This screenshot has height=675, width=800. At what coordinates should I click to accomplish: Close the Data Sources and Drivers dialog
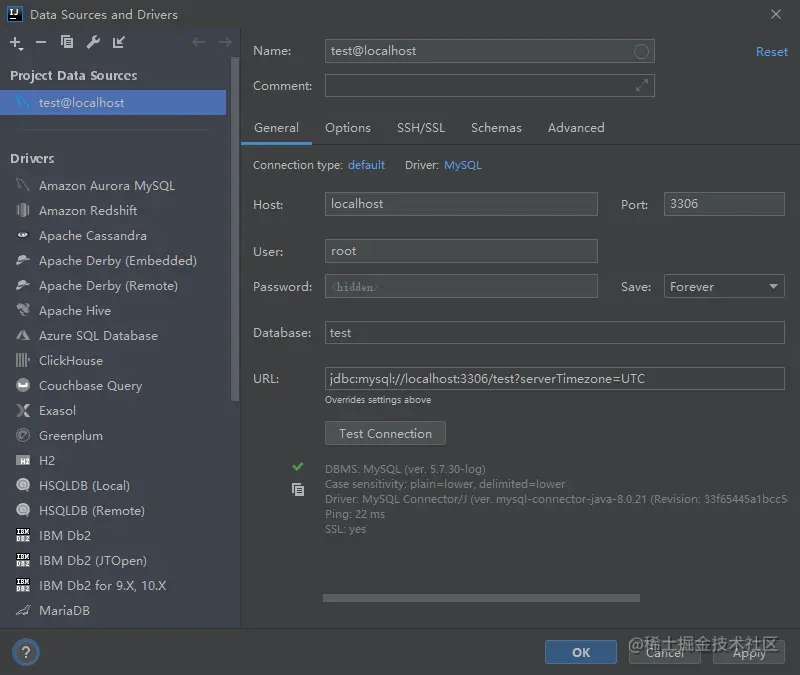776,14
